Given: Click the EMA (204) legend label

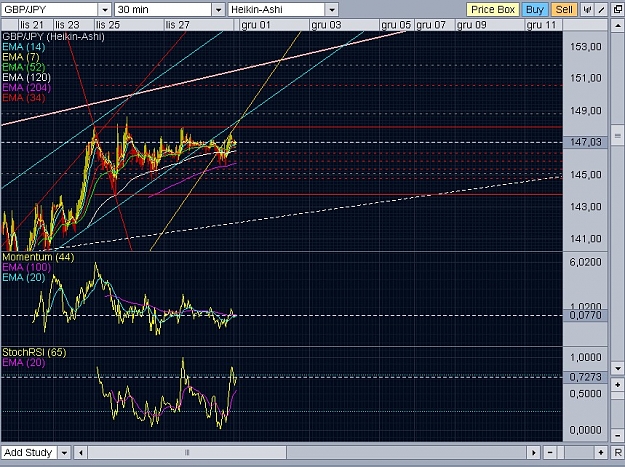Looking at the screenshot, I should click(27, 88).
